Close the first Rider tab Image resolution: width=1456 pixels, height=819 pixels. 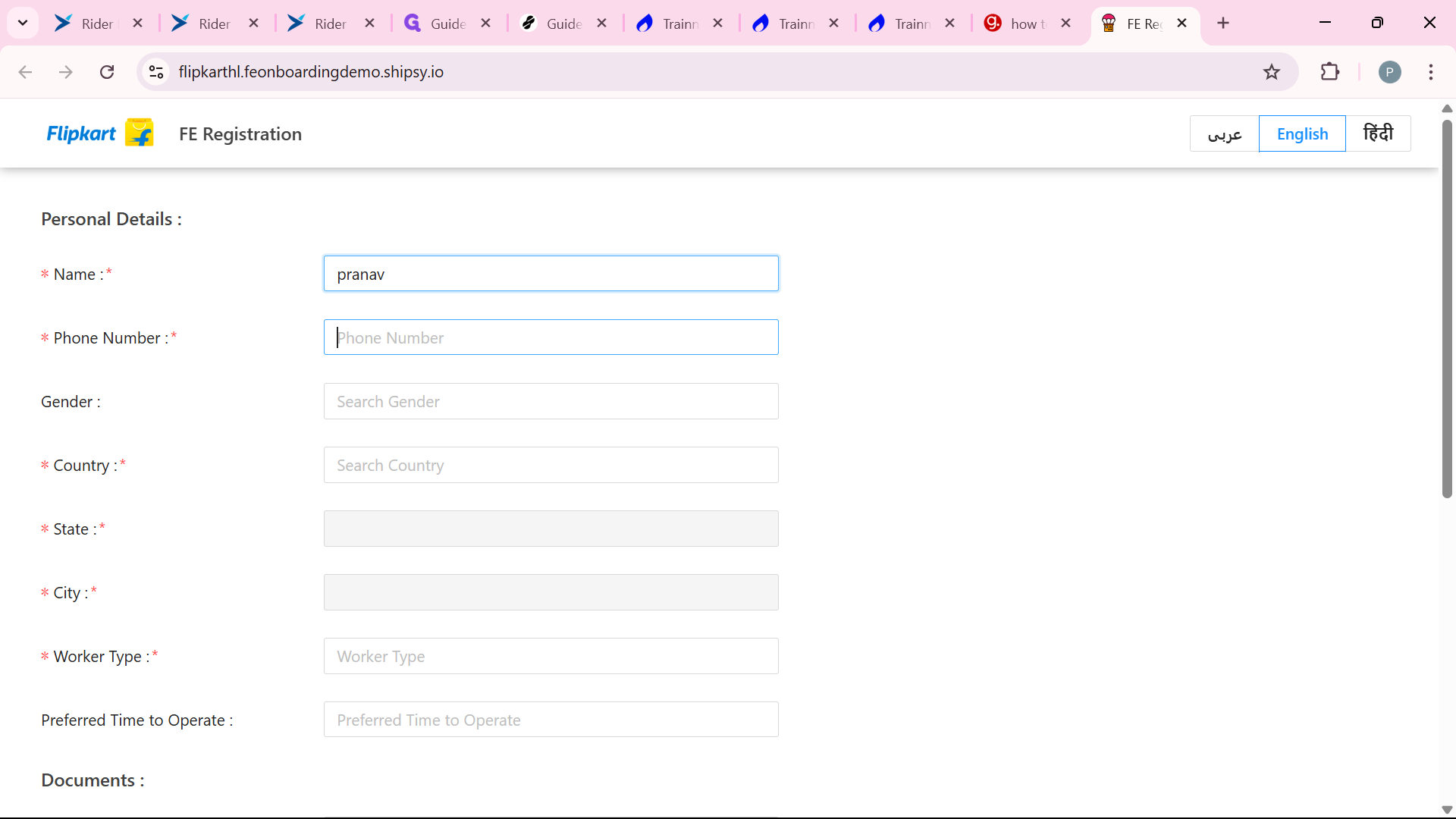138,24
